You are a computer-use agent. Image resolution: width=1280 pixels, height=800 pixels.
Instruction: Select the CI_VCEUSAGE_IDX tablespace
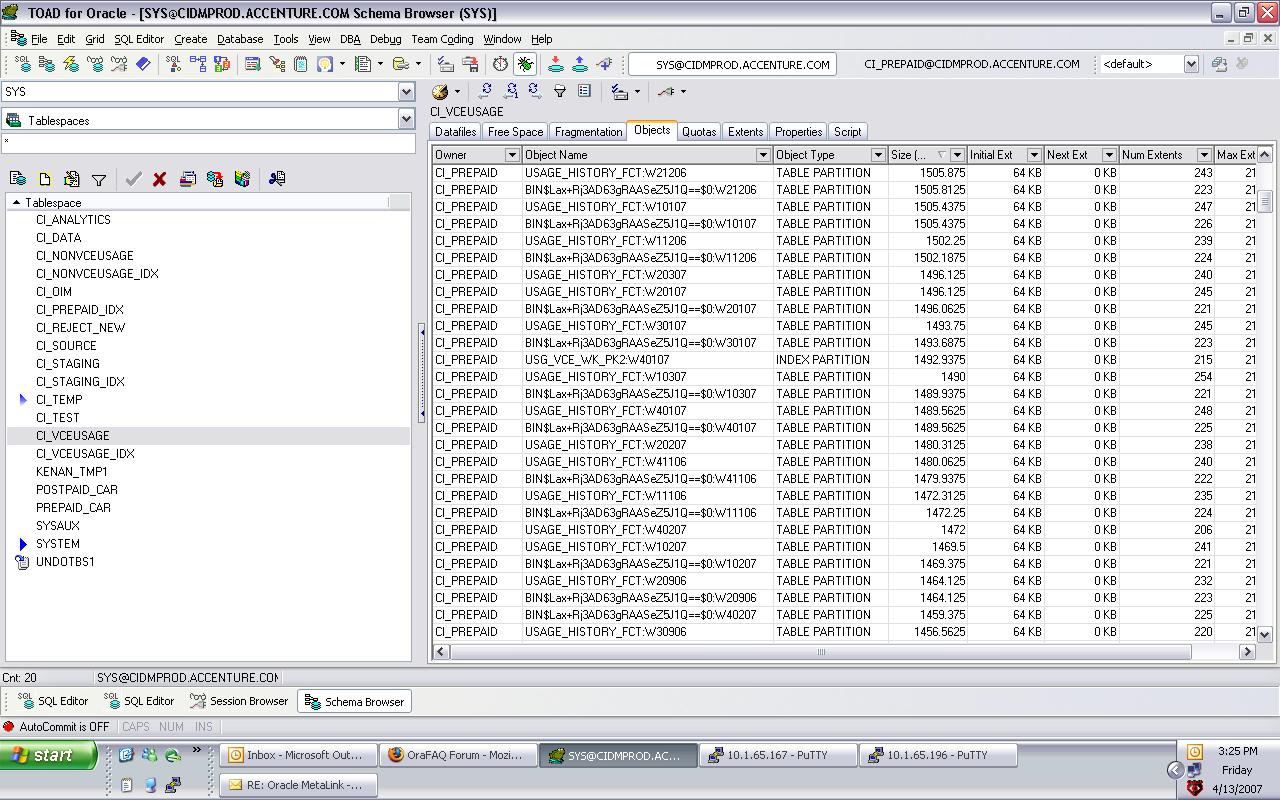click(85, 453)
